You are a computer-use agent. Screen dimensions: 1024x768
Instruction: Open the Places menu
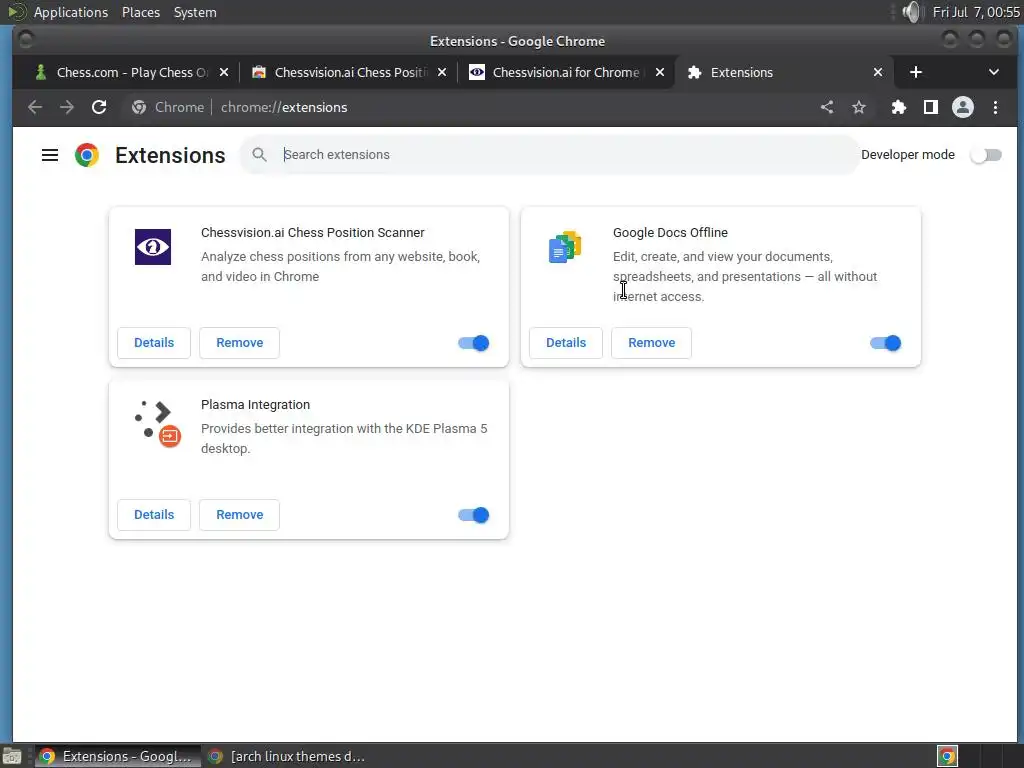click(140, 12)
